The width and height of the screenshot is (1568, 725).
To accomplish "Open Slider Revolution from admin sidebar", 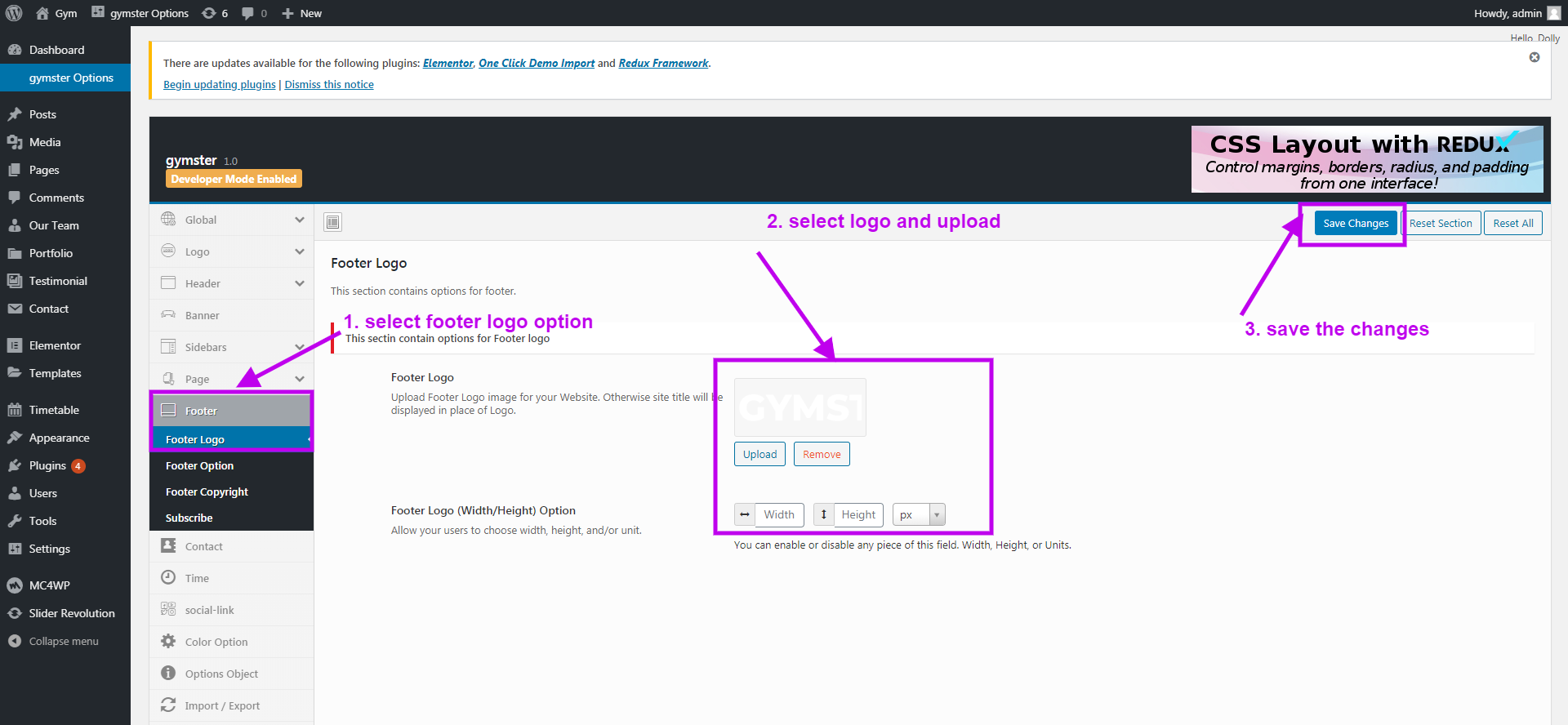I will click(71, 613).
